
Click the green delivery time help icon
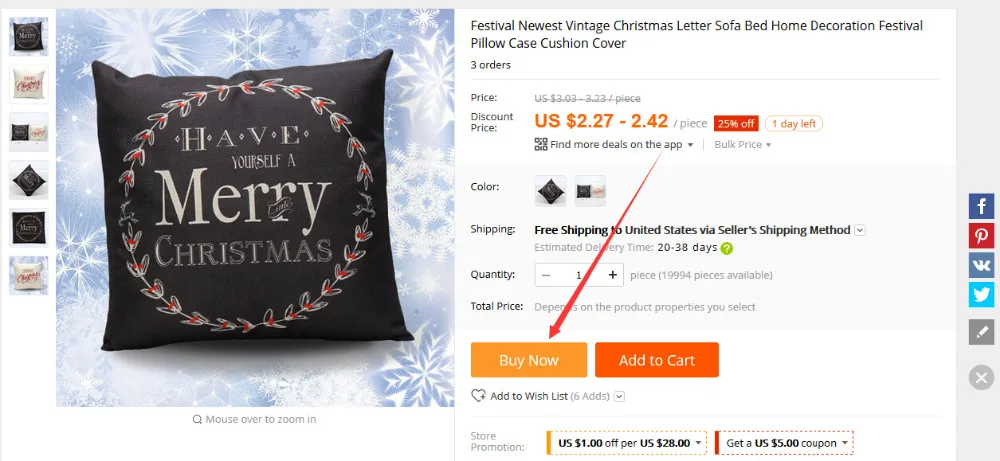pos(726,249)
